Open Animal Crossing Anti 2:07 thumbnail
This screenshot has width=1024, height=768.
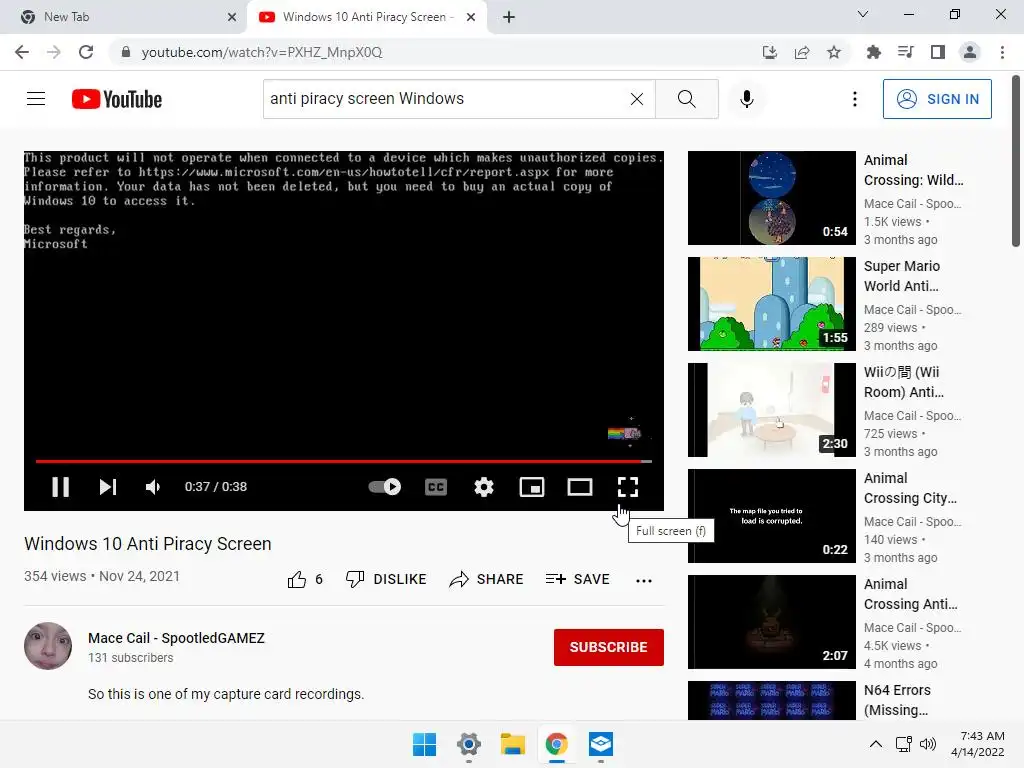[771, 622]
